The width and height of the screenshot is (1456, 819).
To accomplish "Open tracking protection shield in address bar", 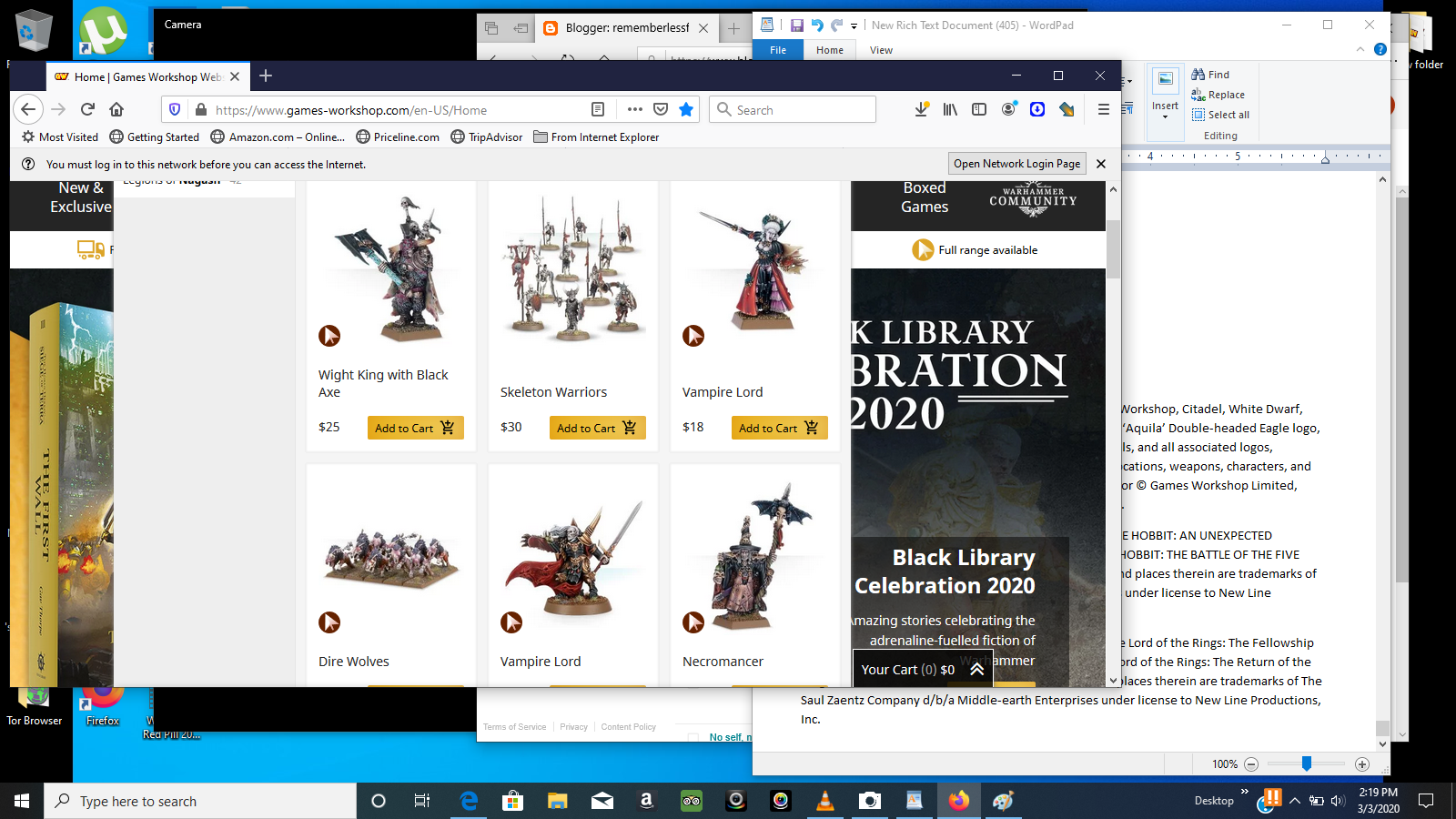I will click(x=175, y=109).
